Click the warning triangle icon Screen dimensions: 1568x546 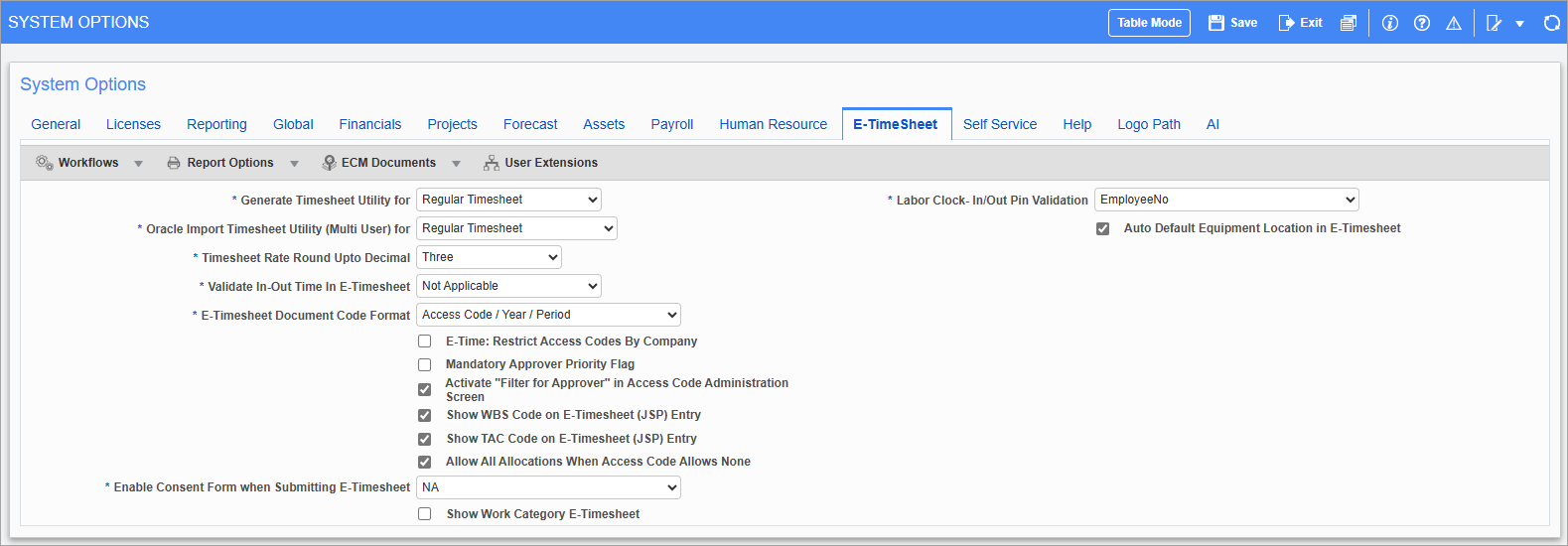pos(1454,23)
